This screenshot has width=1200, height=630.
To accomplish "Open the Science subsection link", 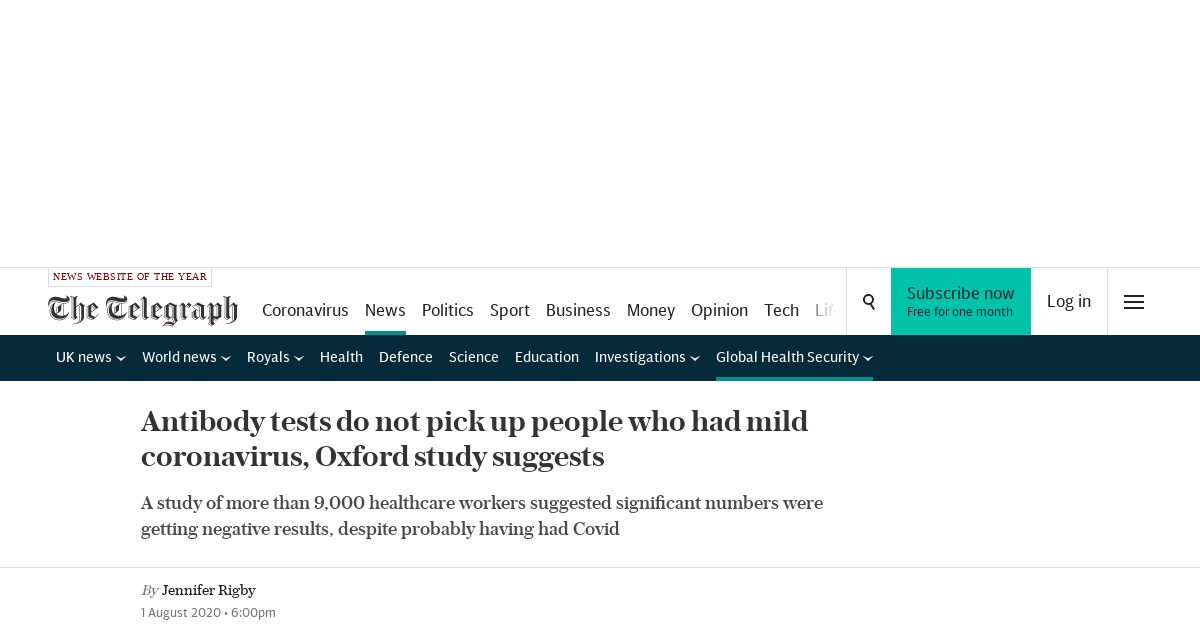I will click(x=473, y=357).
